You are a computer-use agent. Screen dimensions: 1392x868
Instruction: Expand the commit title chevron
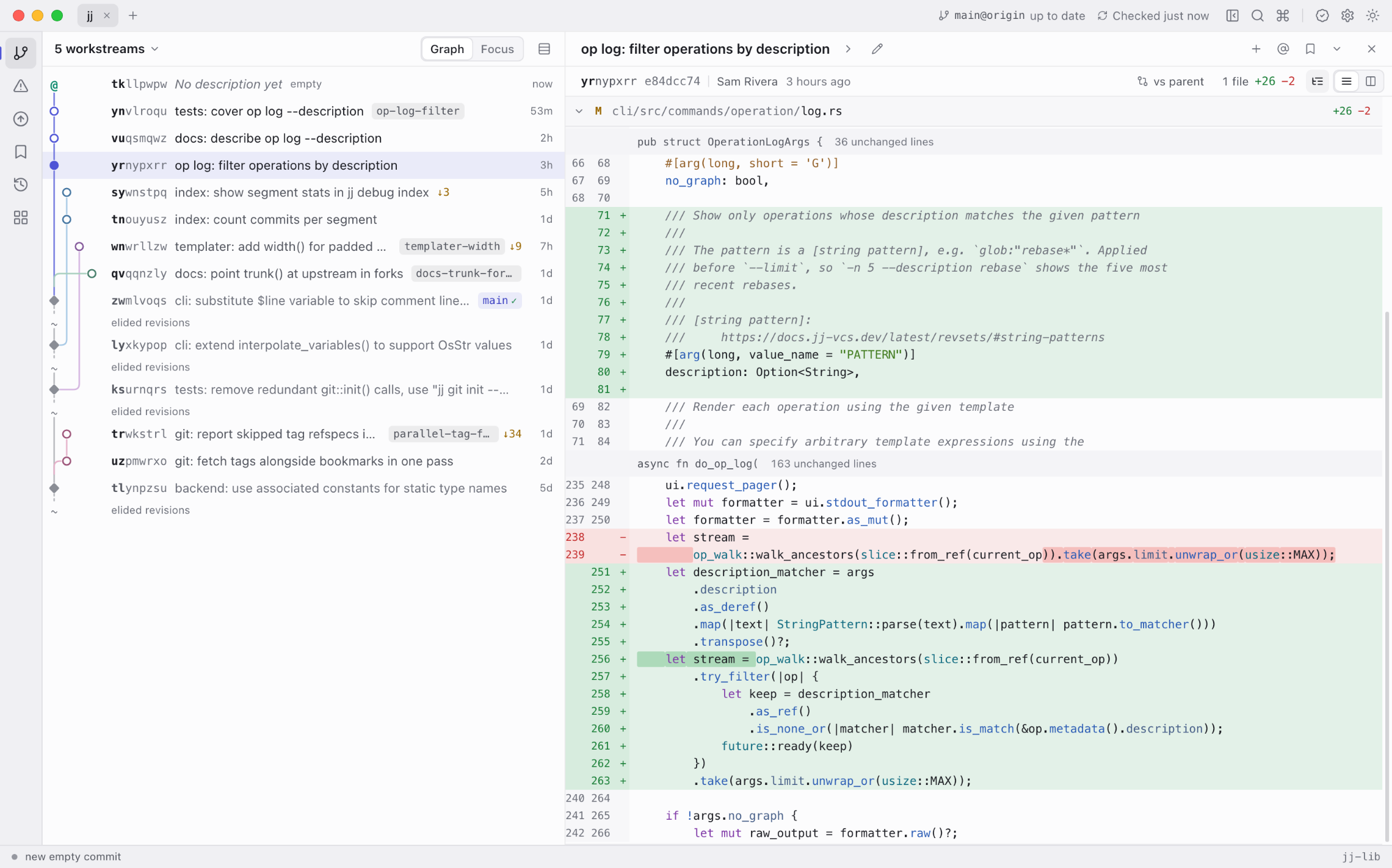point(848,49)
